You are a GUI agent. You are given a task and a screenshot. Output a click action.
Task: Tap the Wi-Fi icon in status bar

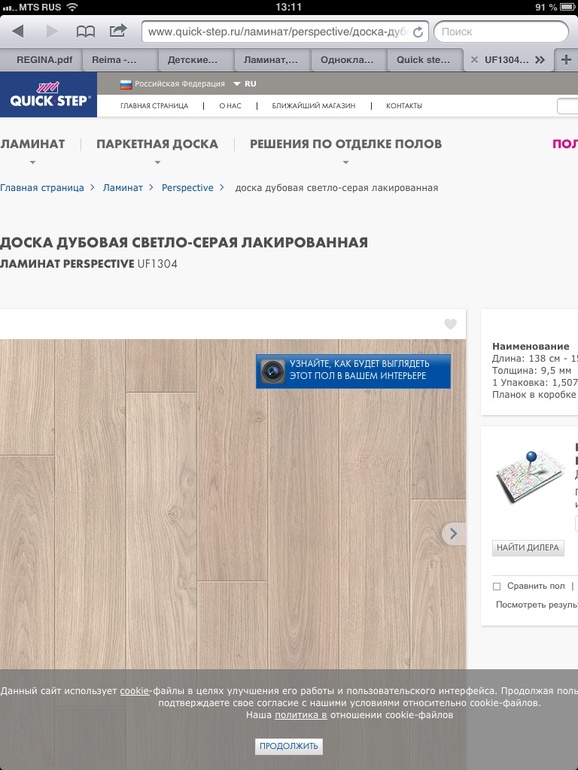pos(72,7)
